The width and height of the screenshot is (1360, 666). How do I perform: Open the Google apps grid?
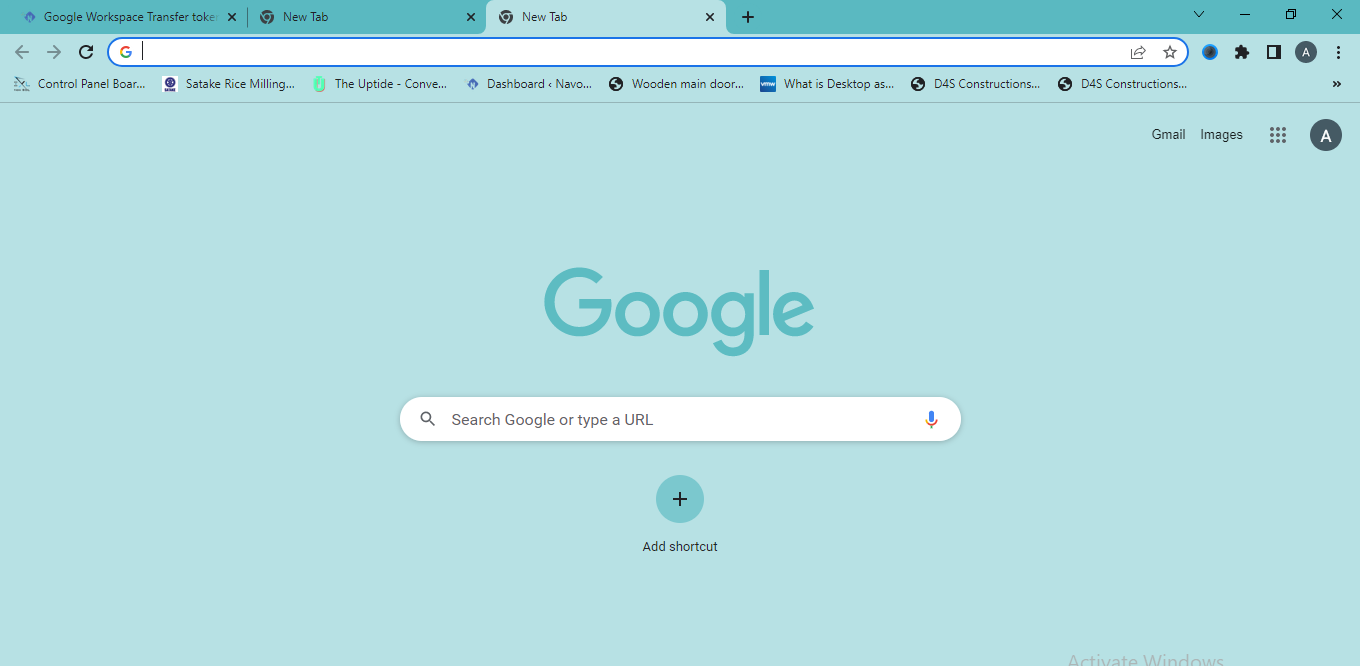[x=1277, y=135]
